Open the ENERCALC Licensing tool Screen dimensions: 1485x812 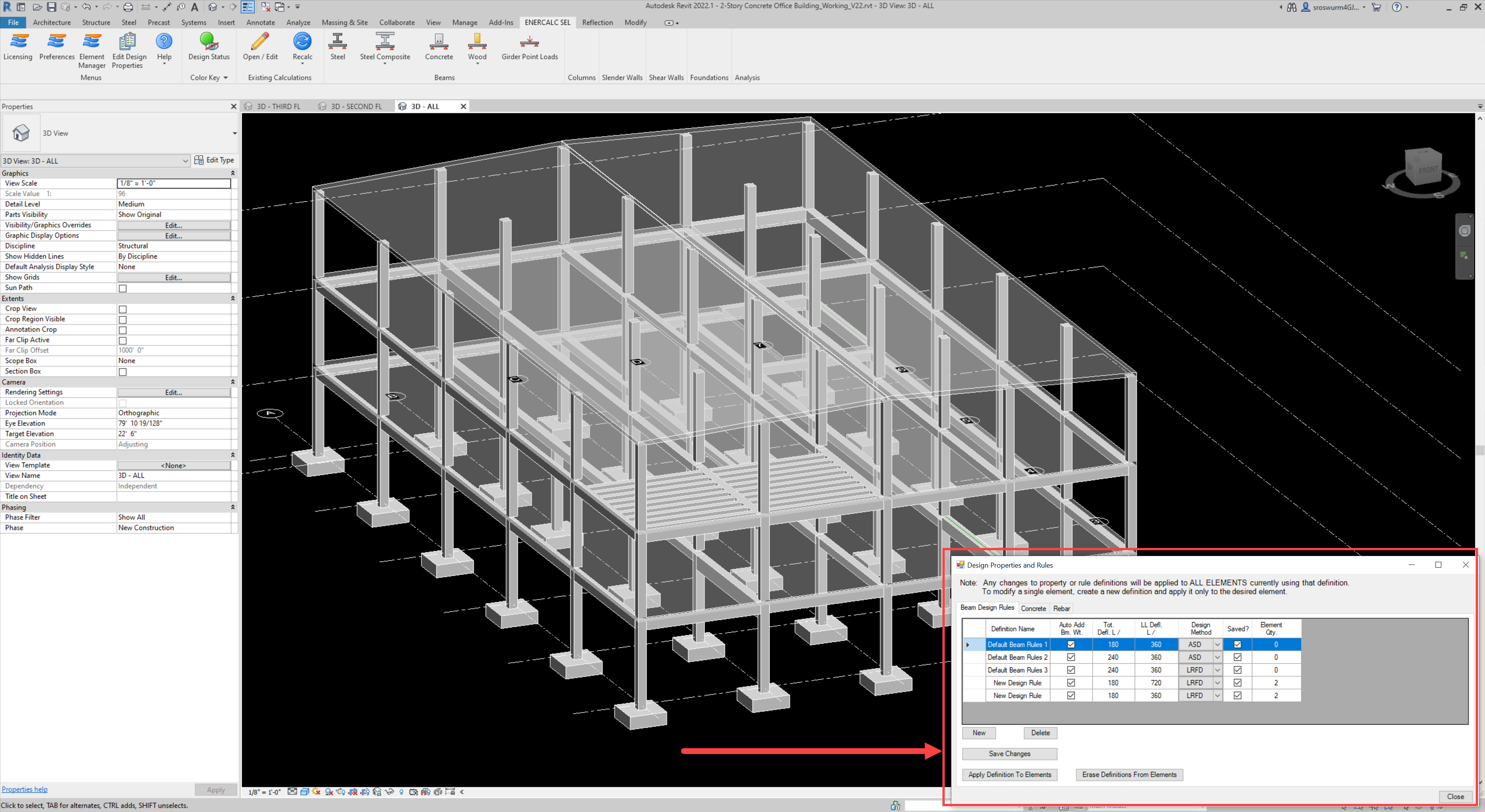(x=18, y=47)
